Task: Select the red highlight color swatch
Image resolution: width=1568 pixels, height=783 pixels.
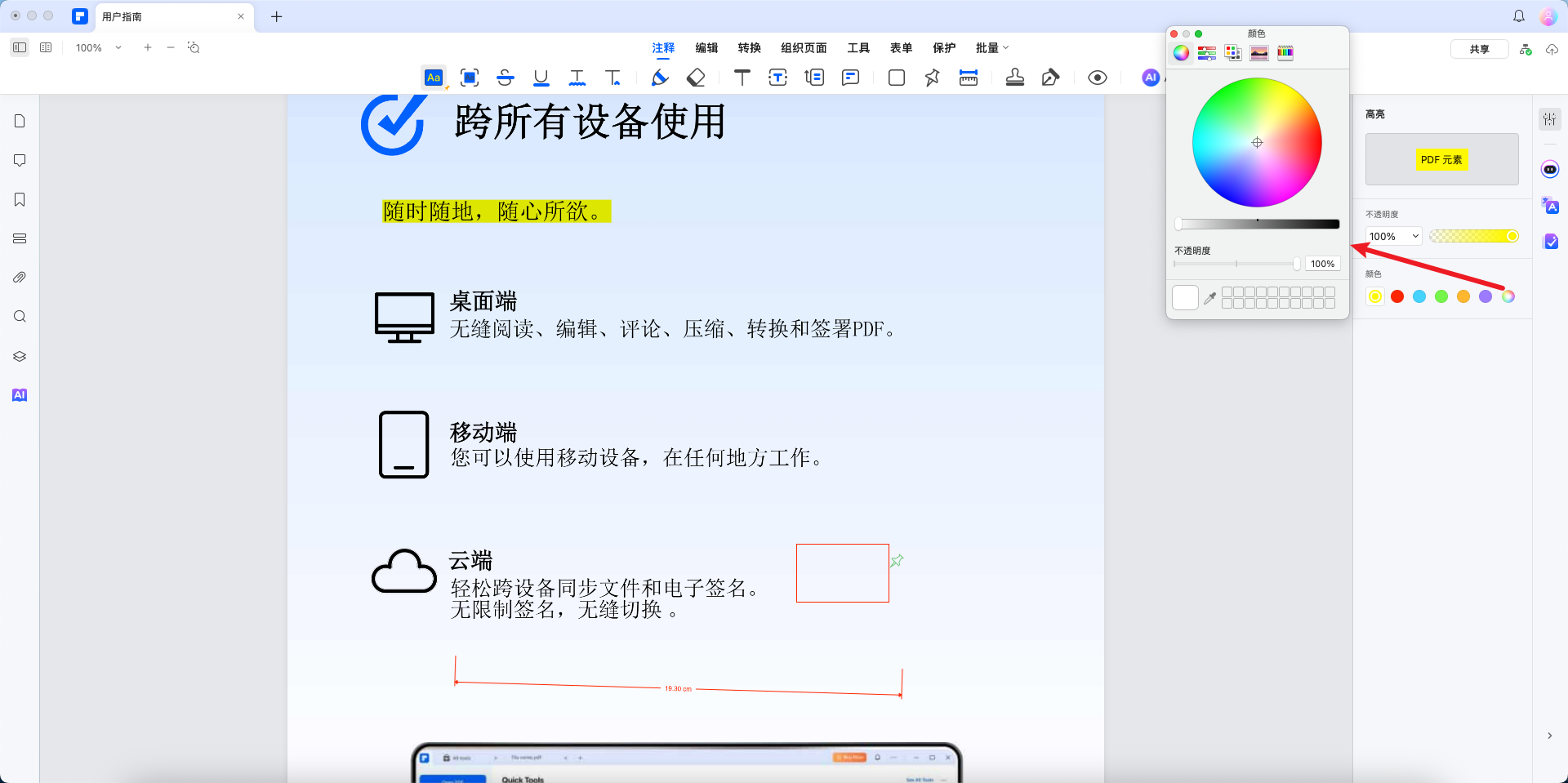Action: coord(1397,296)
